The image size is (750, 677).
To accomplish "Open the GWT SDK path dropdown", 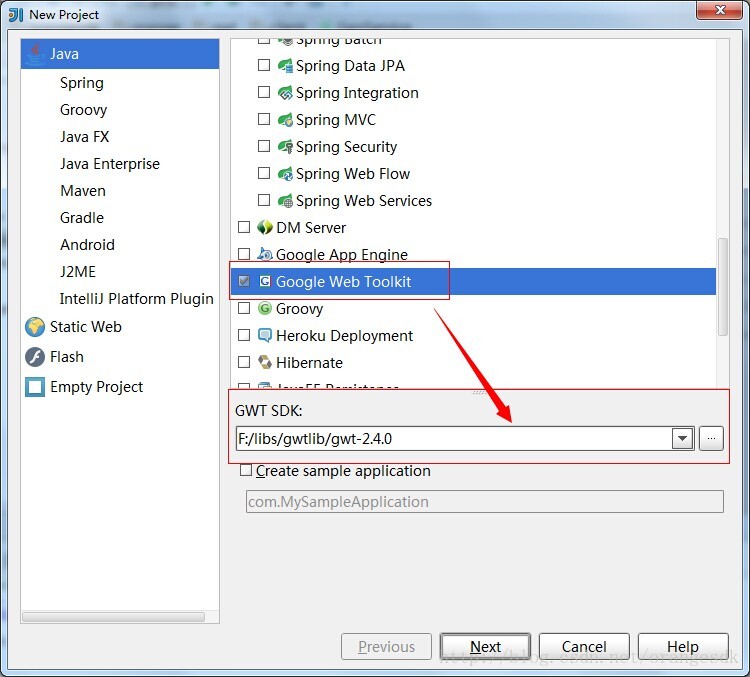I will (x=683, y=438).
